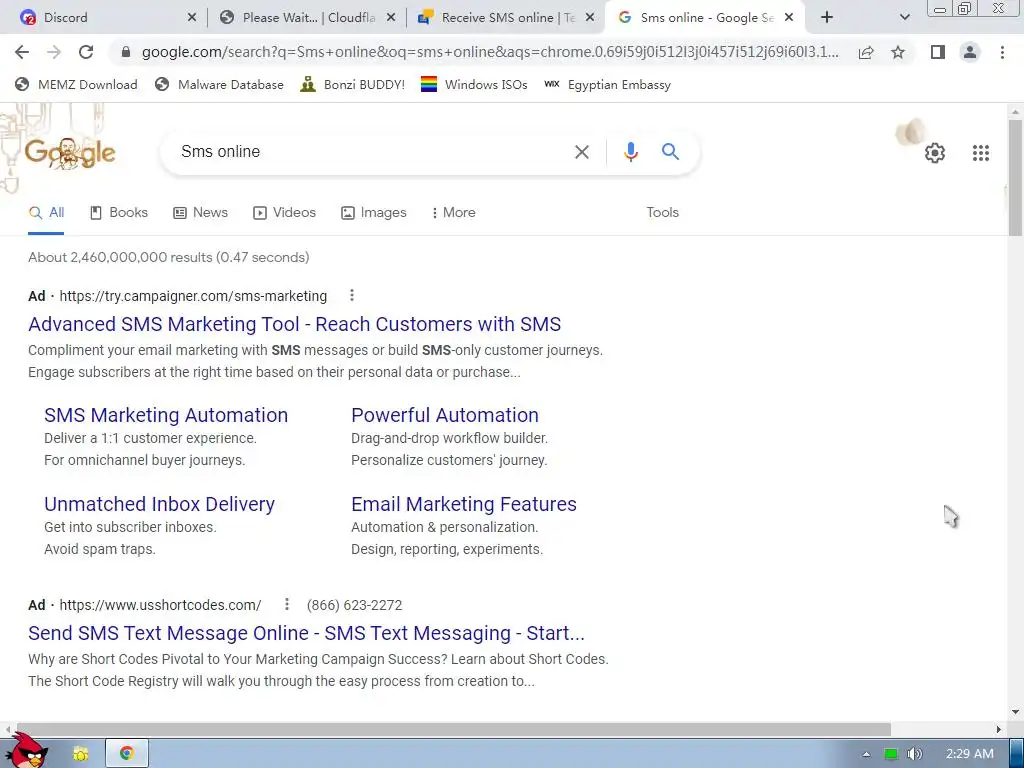Click the green network tray icon
The image size is (1024, 768).
(x=891, y=754)
